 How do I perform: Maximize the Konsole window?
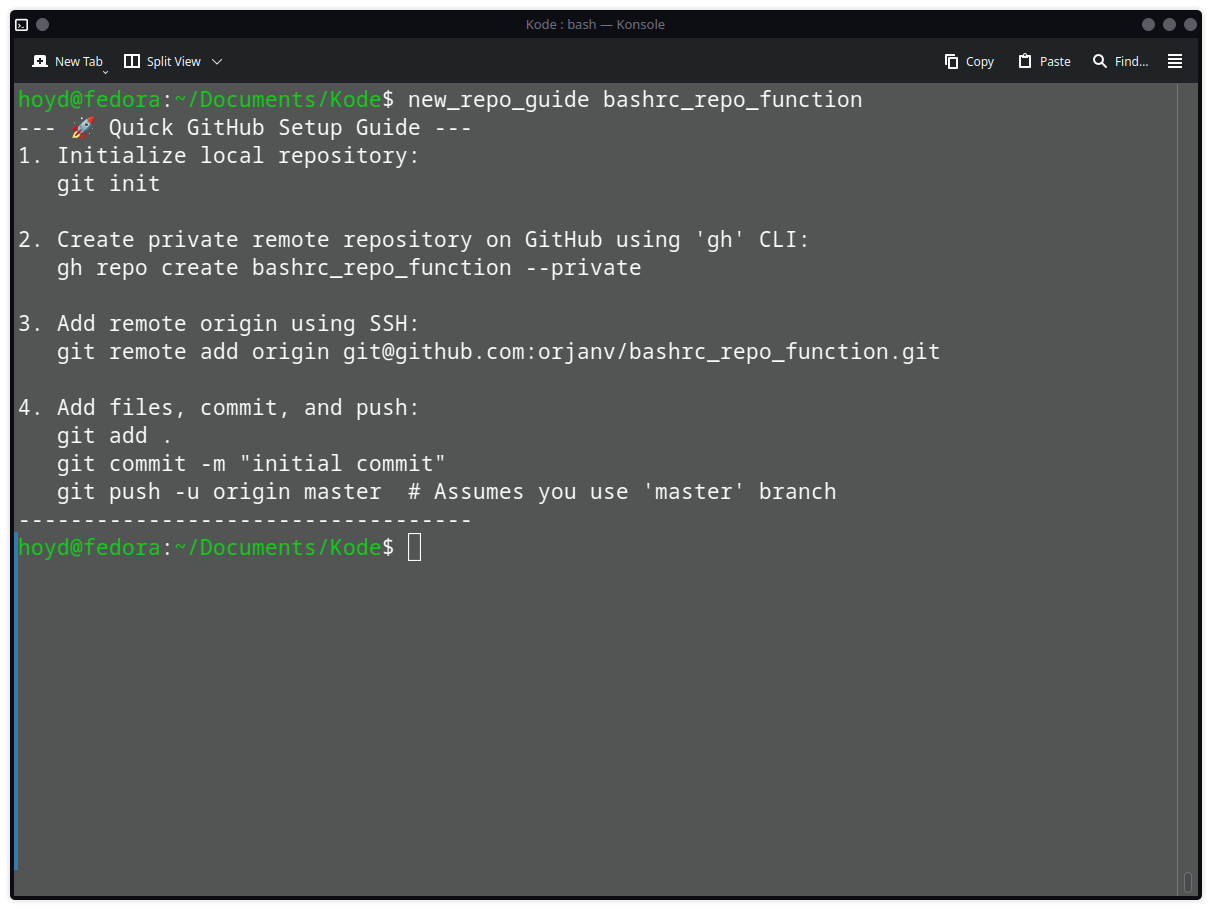(1168, 24)
